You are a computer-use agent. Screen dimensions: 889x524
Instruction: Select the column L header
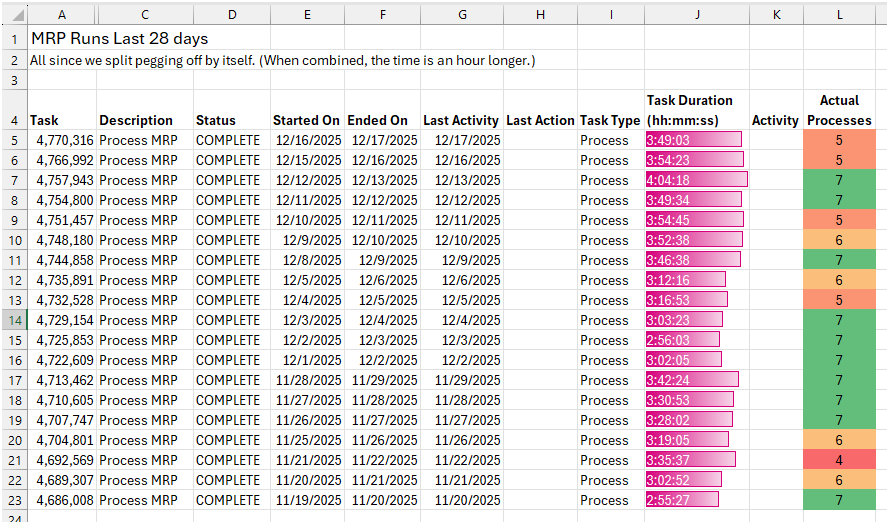click(839, 15)
